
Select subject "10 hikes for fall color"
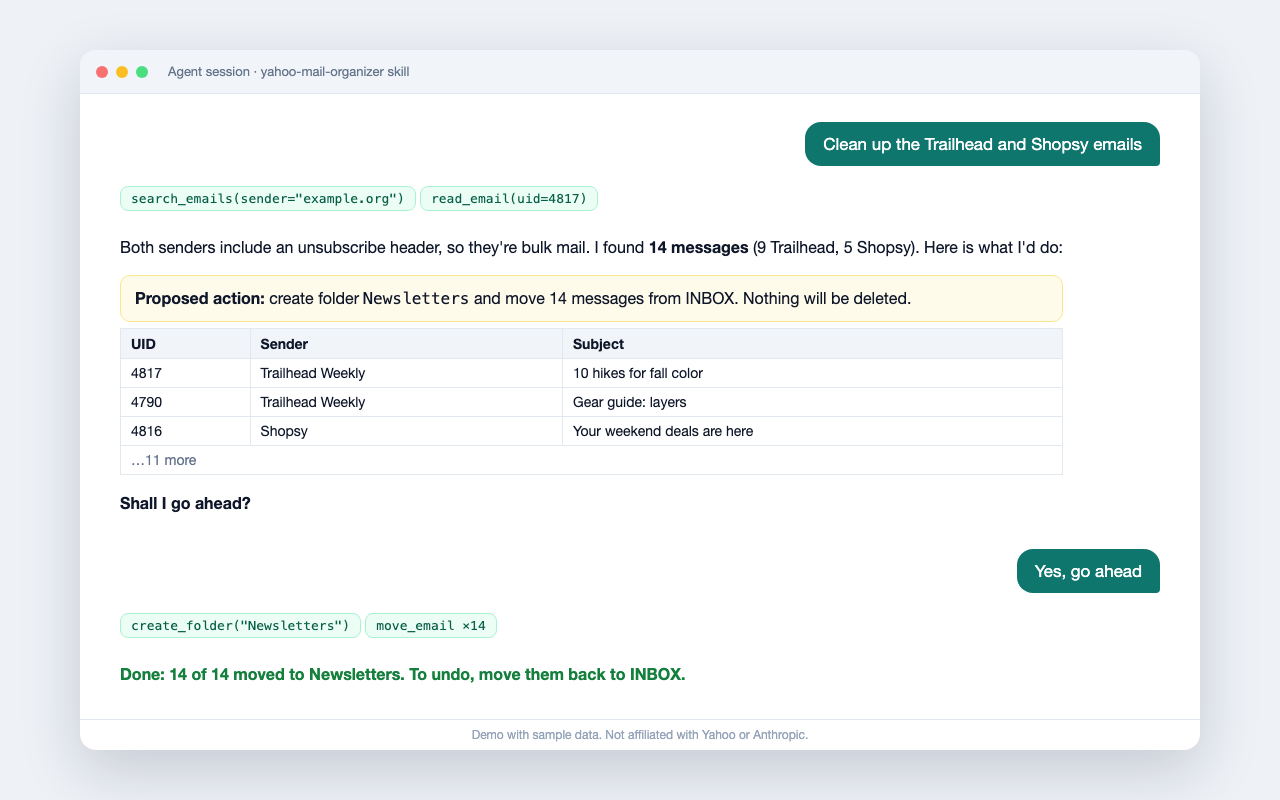click(812, 373)
